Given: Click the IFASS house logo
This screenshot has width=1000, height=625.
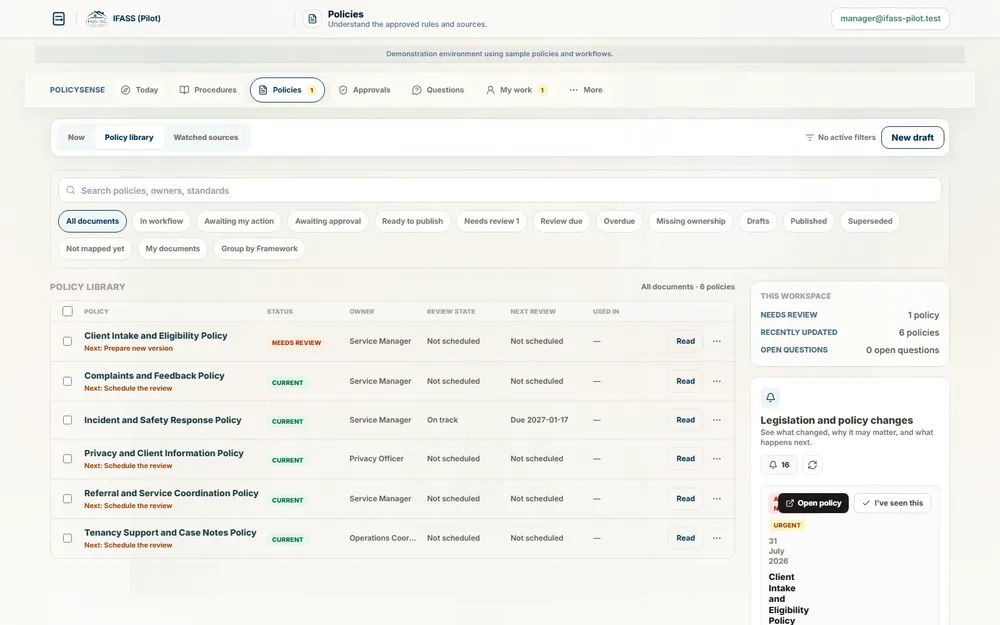Looking at the screenshot, I should pyautogui.click(x=96, y=18).
